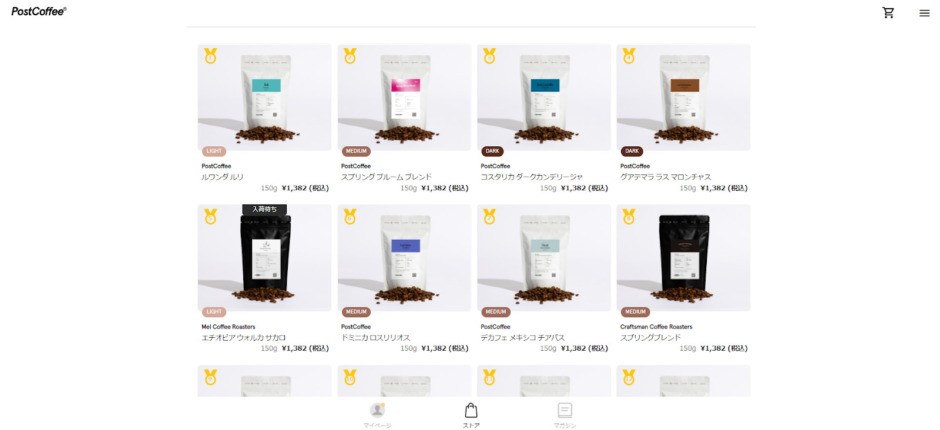The image size is (940, 430).
Task: Click medal icon on グアテマラ ラス マロンチャス card
Action: [628, 56]
